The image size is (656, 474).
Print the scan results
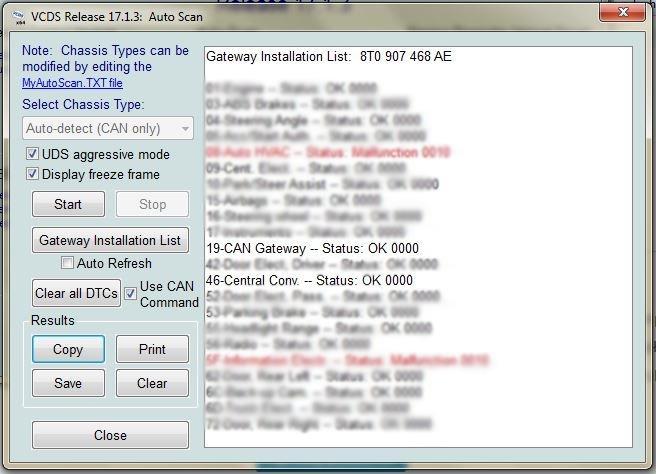pos(152,349)
